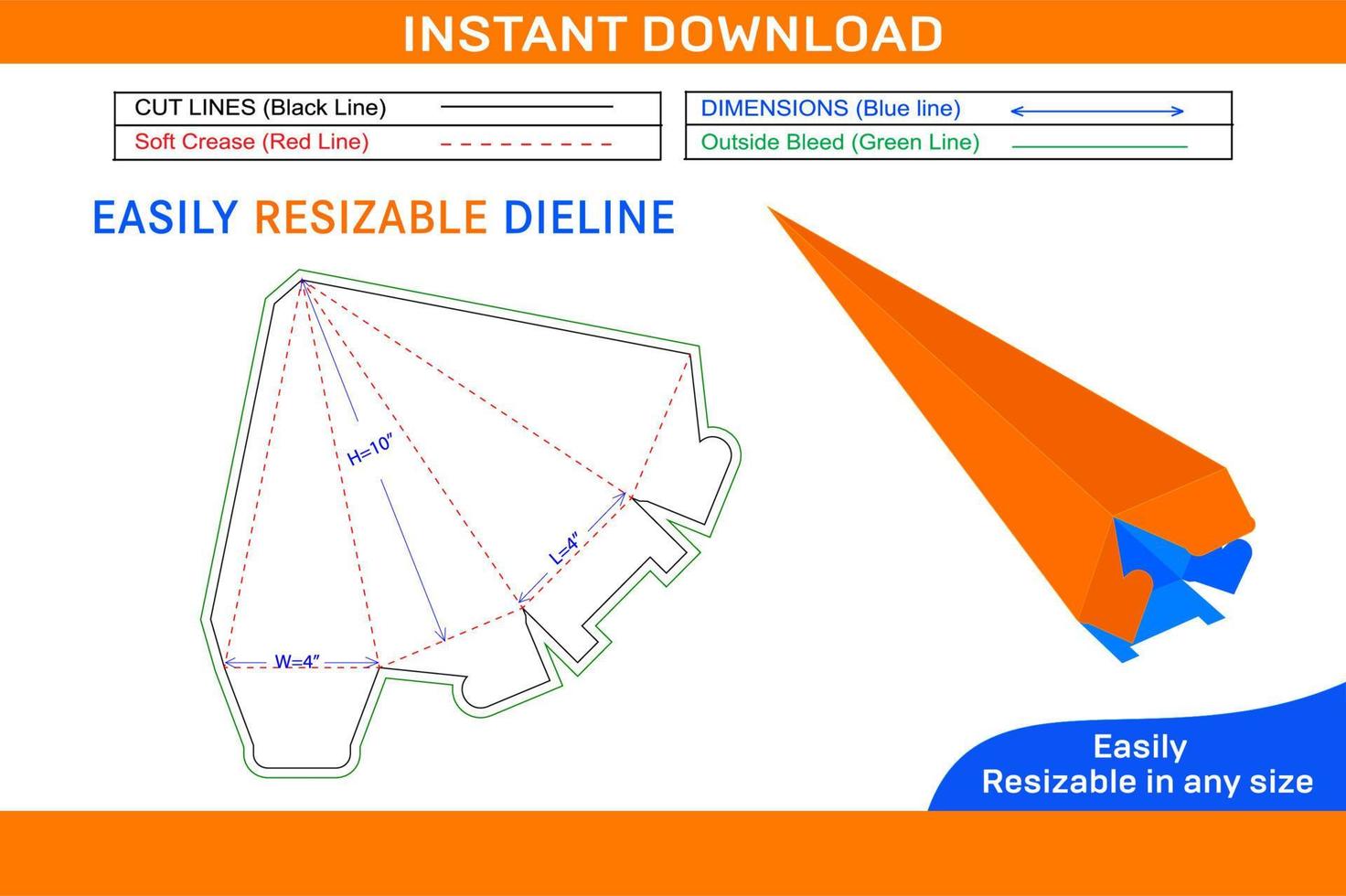Click the 'EASILY RESIZABLE DIELINE' heading
The image size is (1346, 896).
pyautogui.click(x=384, y=218)
